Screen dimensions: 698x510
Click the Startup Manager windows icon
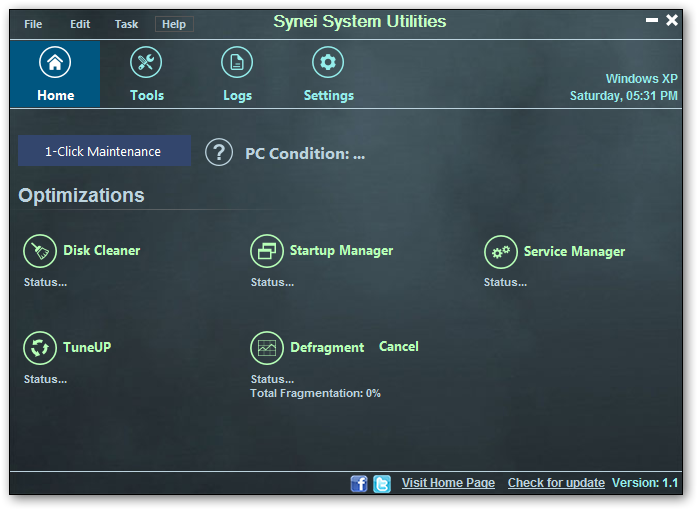click(267, 251)
